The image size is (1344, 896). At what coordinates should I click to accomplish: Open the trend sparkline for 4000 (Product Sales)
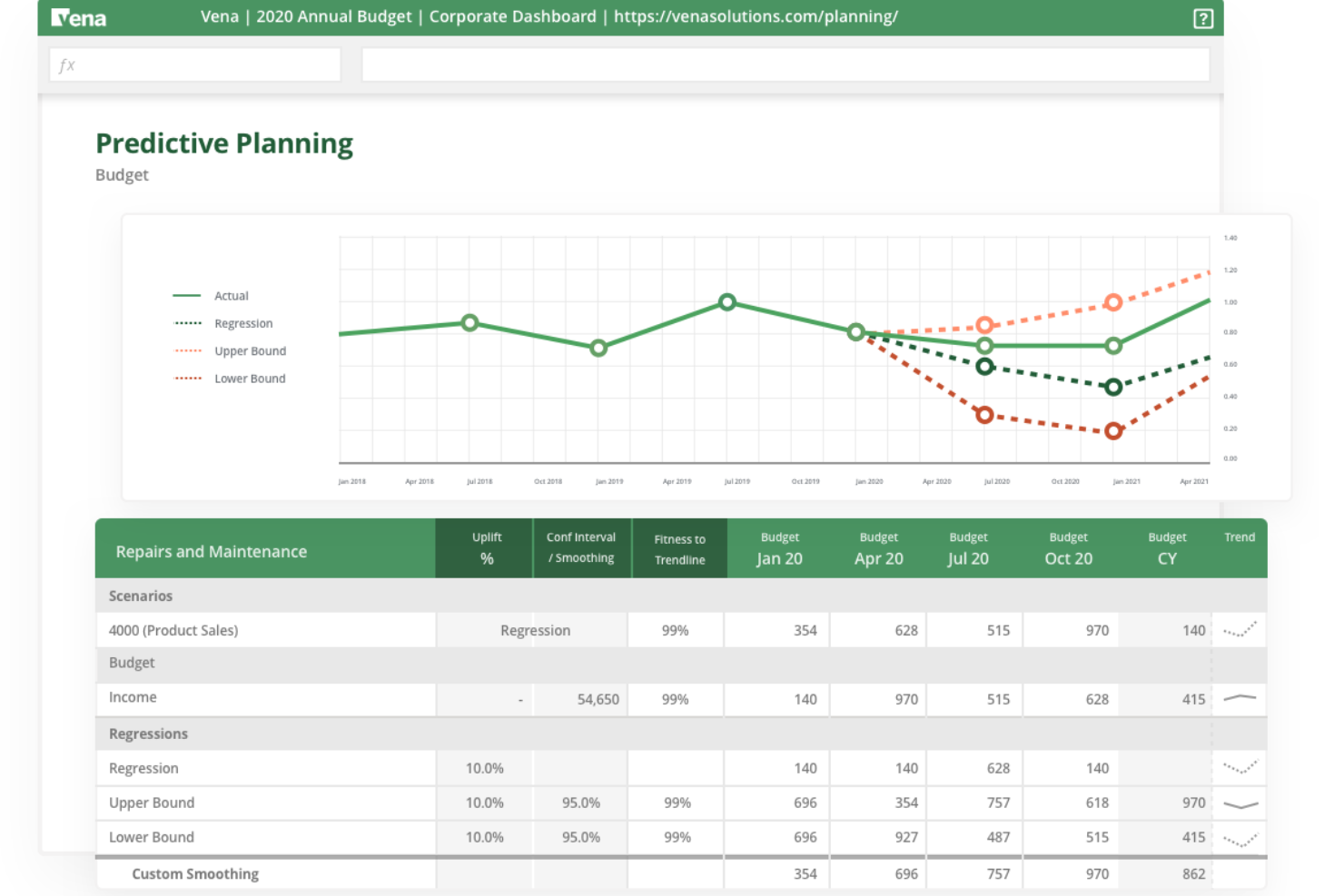(x=1239, y=629)
